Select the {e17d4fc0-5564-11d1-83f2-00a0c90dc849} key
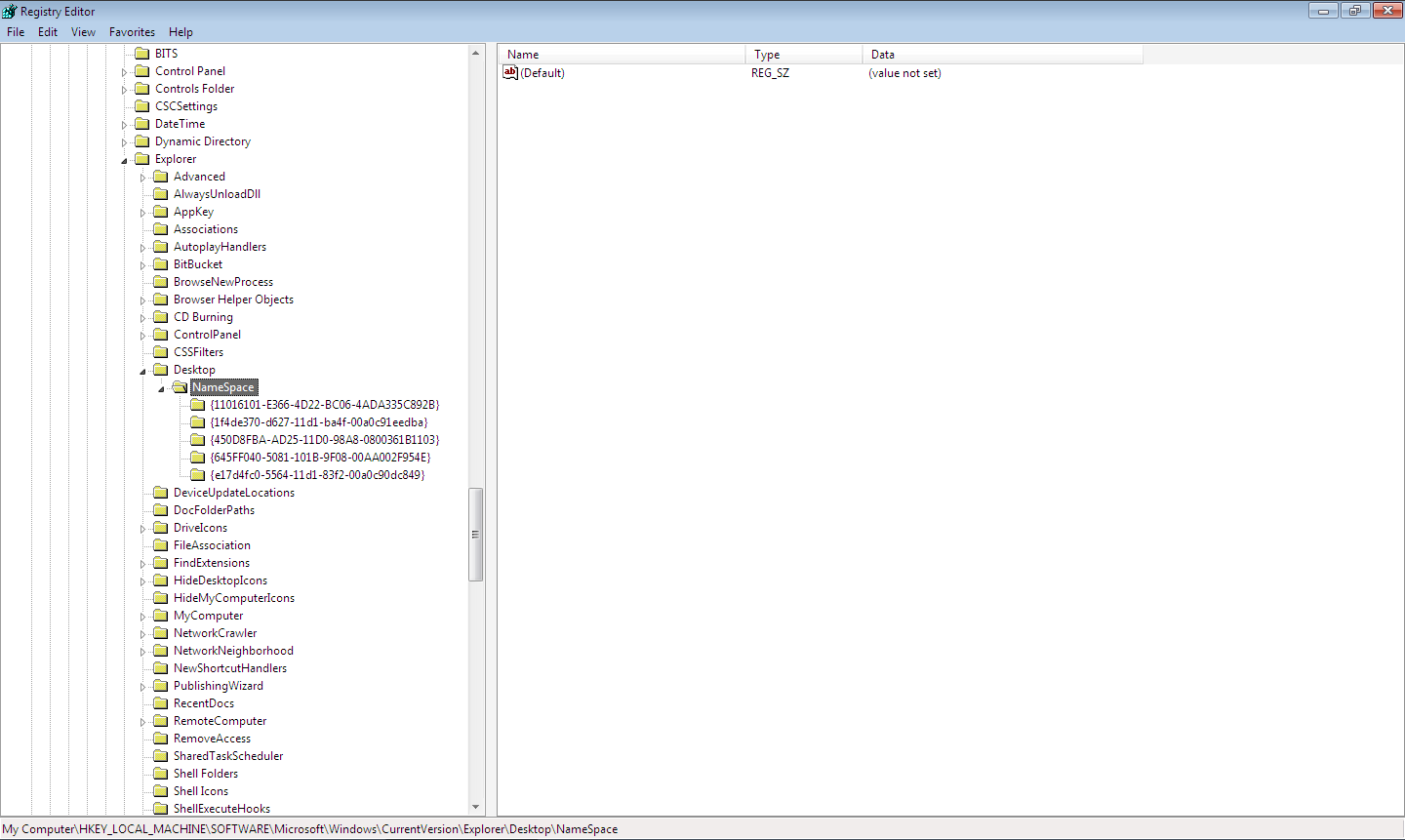 tap(317, 475)
